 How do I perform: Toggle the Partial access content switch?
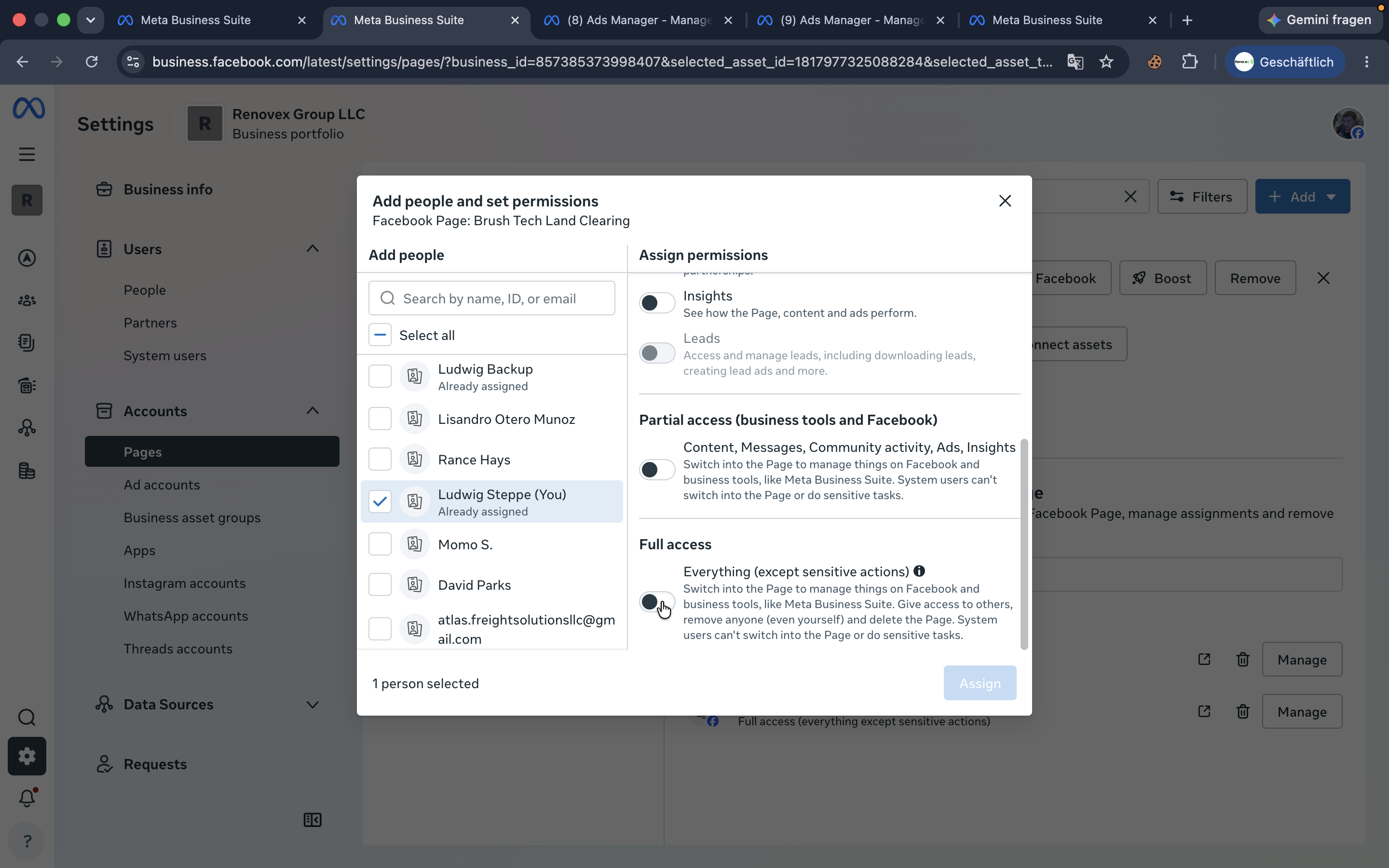pos(656,470)
